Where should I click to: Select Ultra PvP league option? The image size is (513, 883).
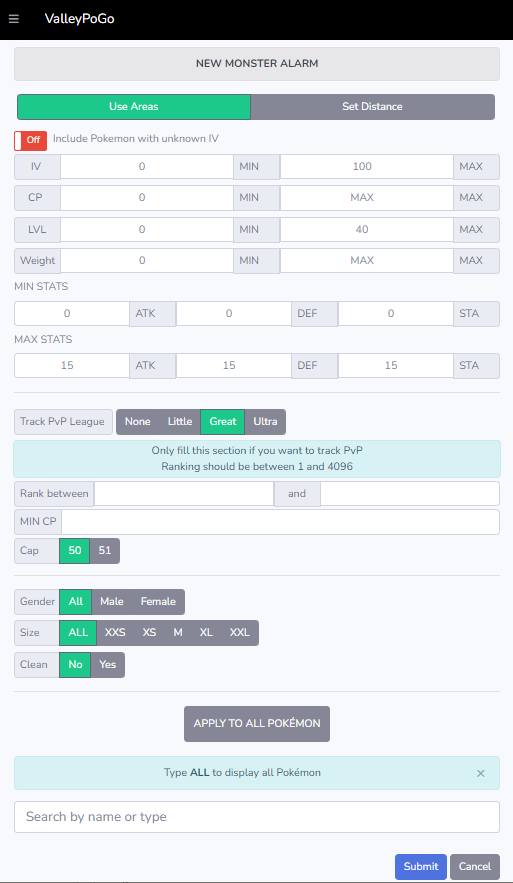(265, 421)
